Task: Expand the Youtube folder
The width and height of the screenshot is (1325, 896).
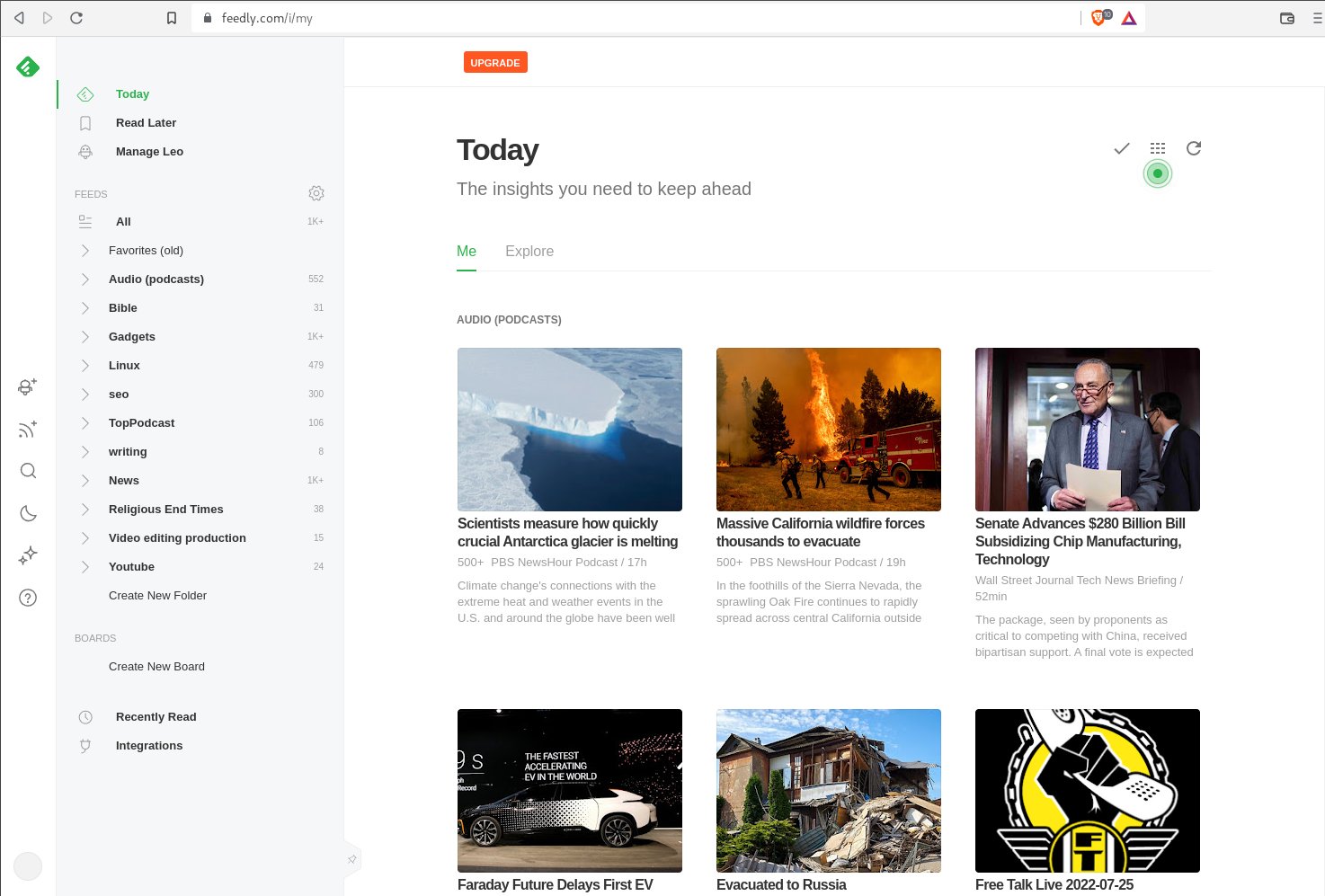Action: pos(84,566)
